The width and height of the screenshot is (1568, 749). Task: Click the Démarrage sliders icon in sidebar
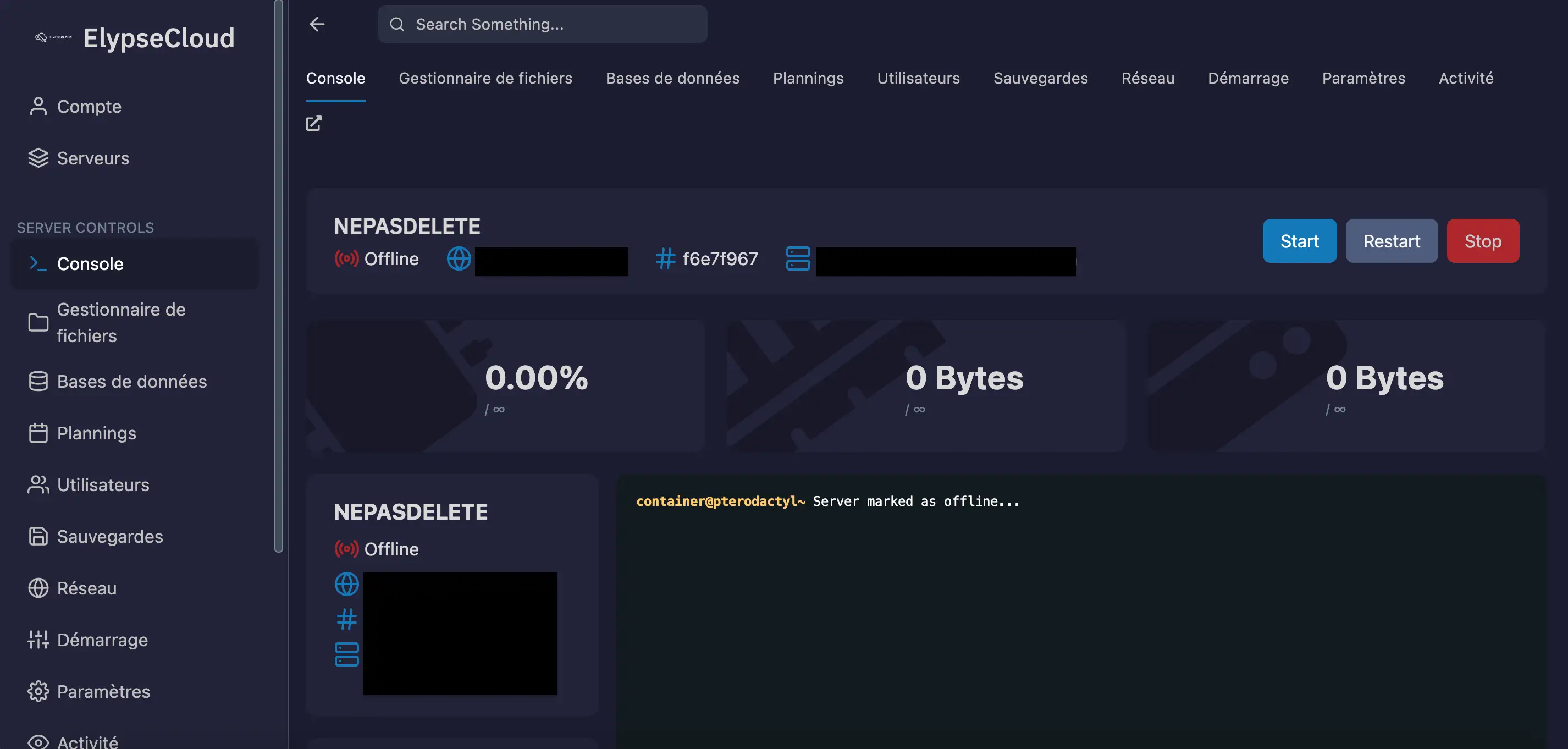[x=38, y=640]
